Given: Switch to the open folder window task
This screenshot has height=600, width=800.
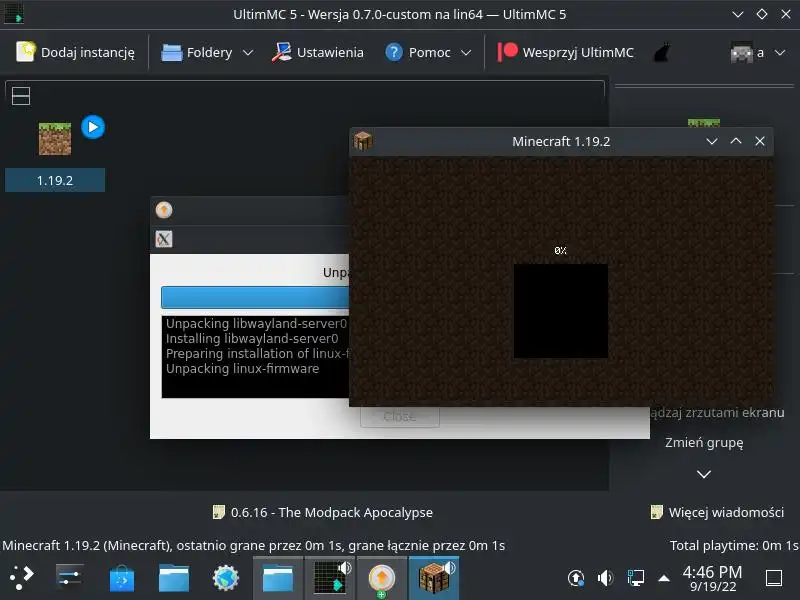Looking at the screenshot, I should (278, 578).
